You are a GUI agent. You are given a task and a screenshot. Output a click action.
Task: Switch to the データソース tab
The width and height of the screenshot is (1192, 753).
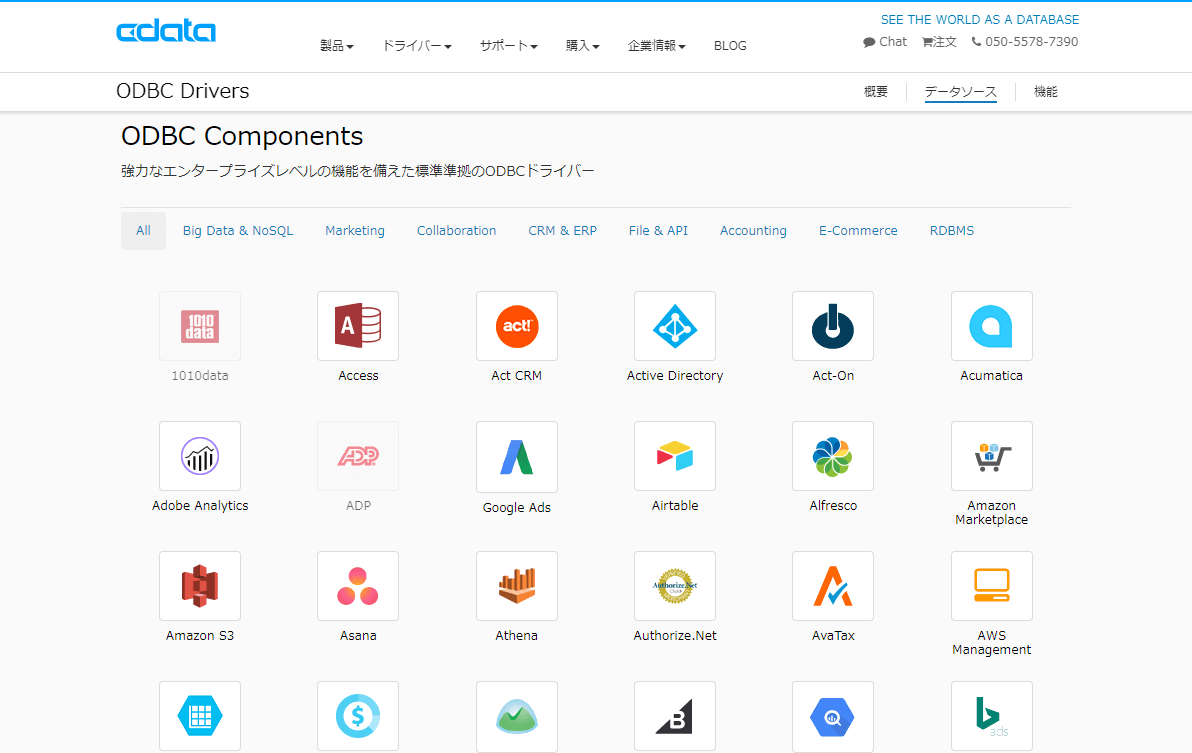click(961, 92)
